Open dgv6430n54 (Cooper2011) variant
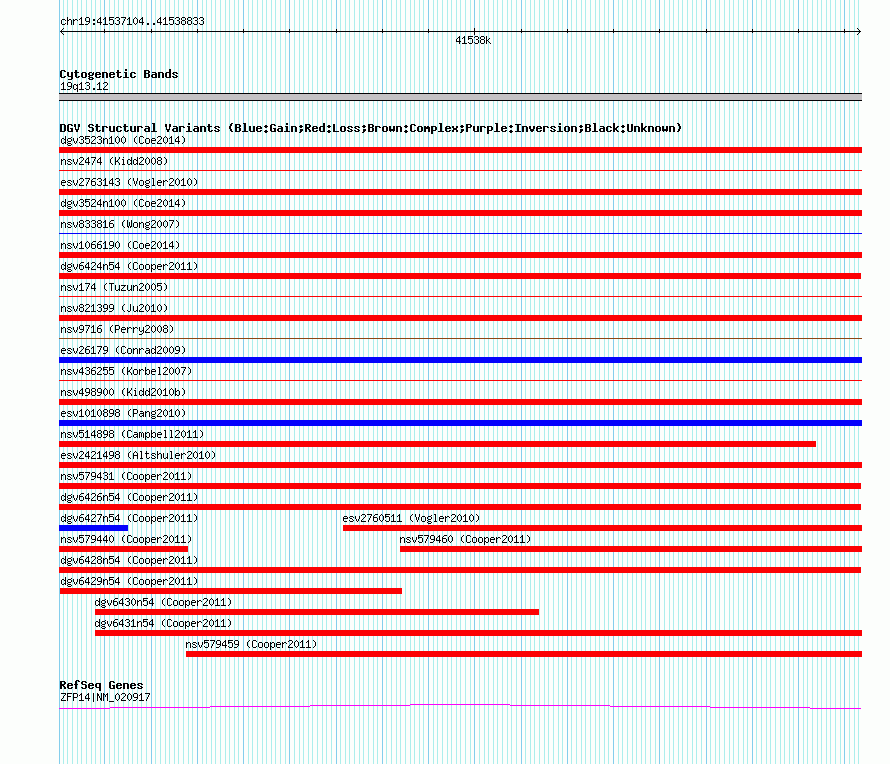Screen dimensions: 890x764 (163, 602)
